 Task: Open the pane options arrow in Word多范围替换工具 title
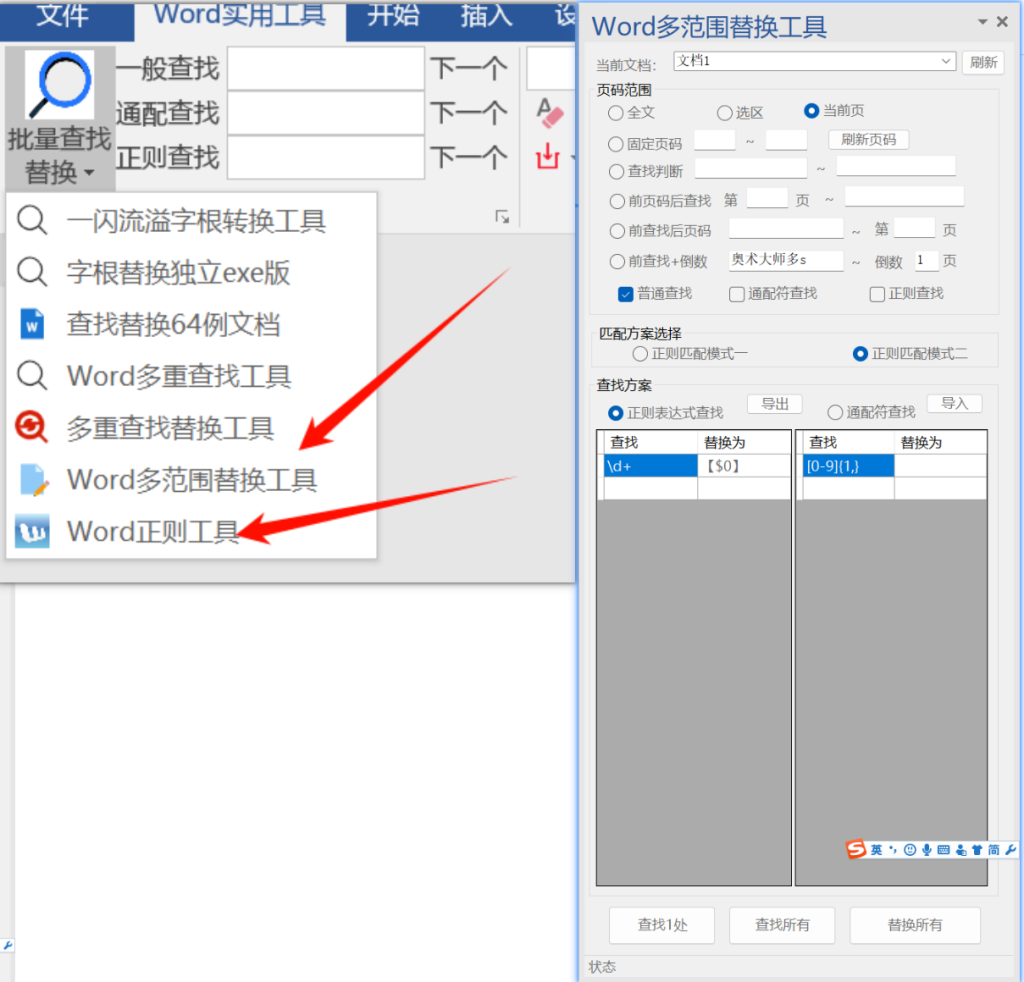pyautogui.click(x=982, y=22)
